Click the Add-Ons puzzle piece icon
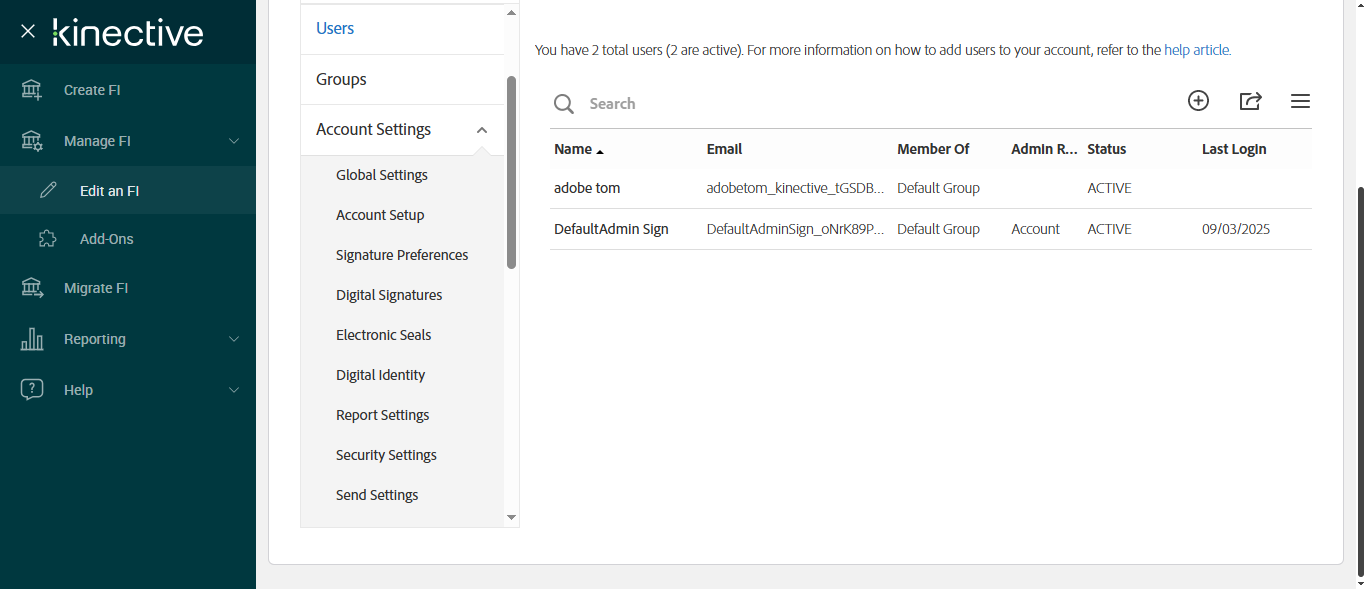The width and height of the screenshot is (1366, 589). click(47, 239)
